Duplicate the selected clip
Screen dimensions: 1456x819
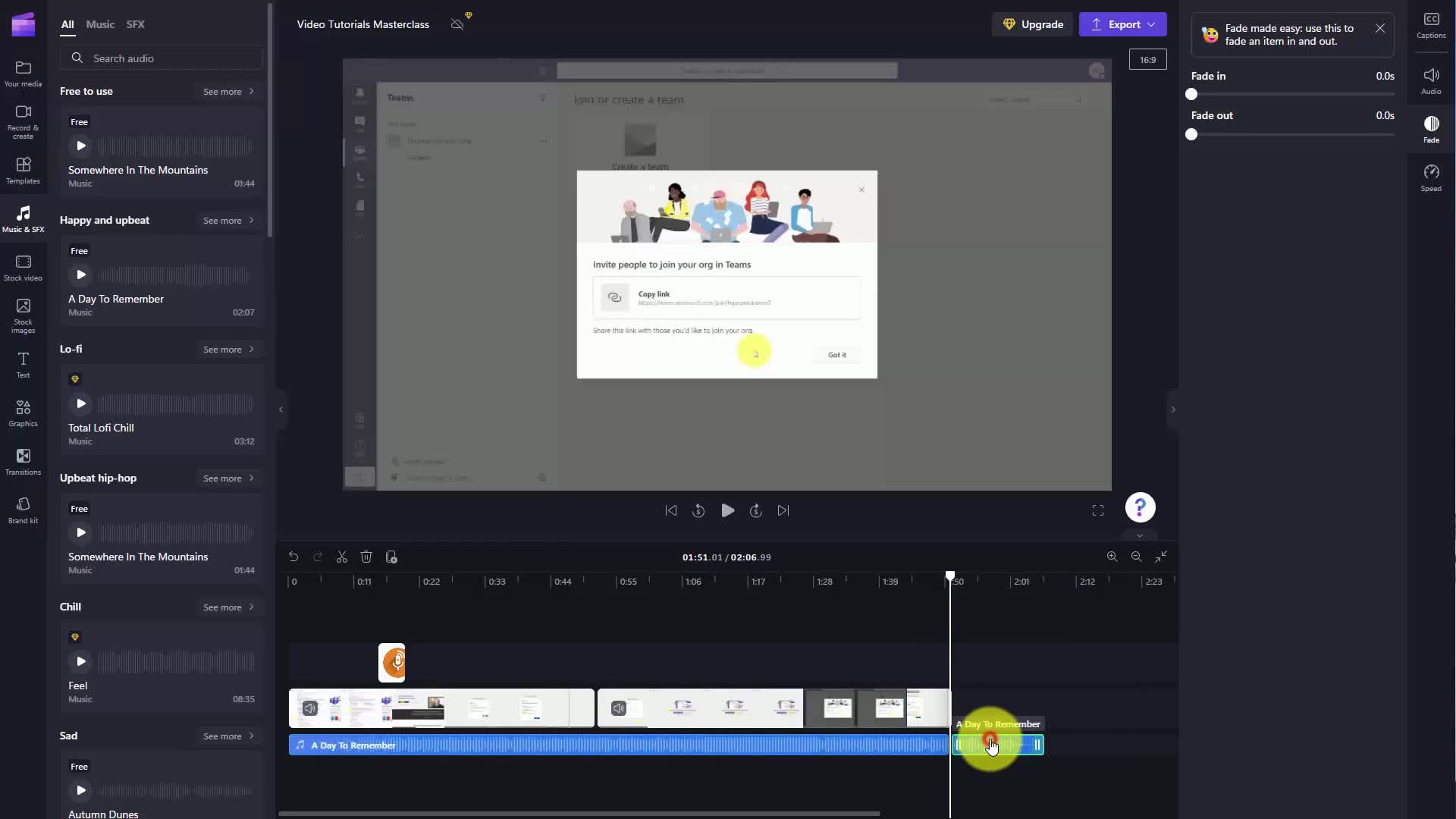point(391,557)
